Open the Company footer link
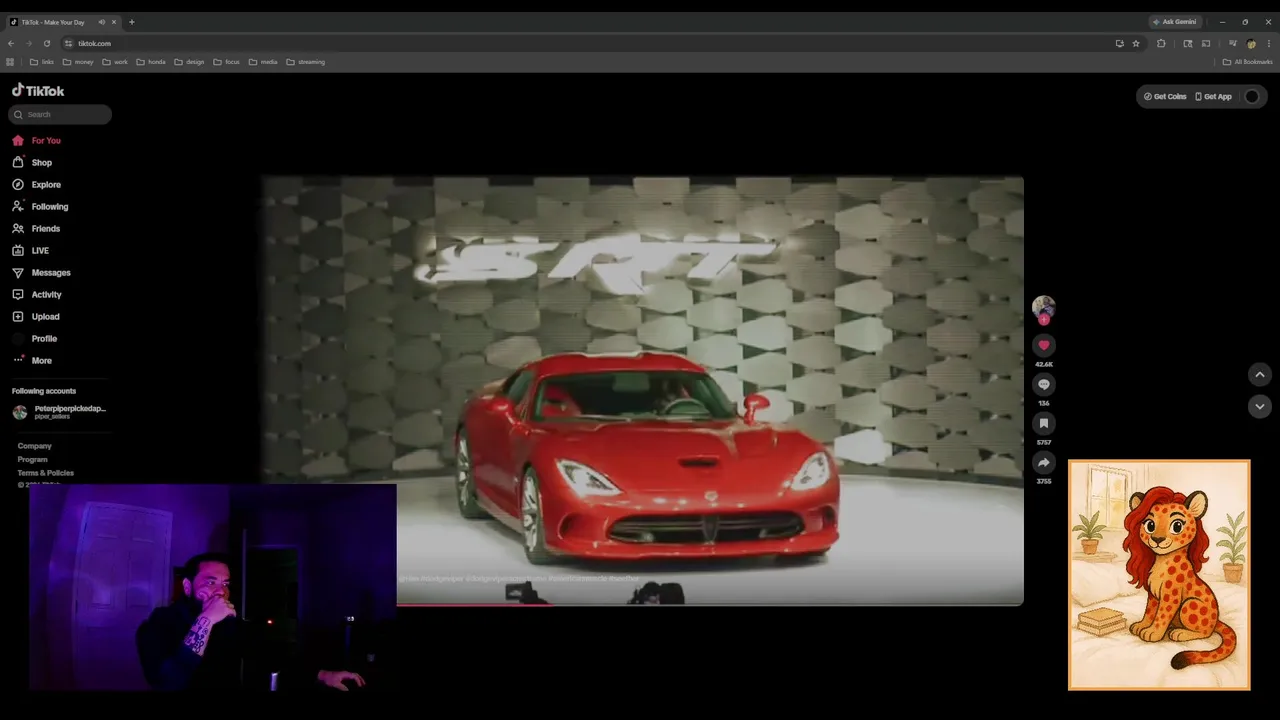 34,446
